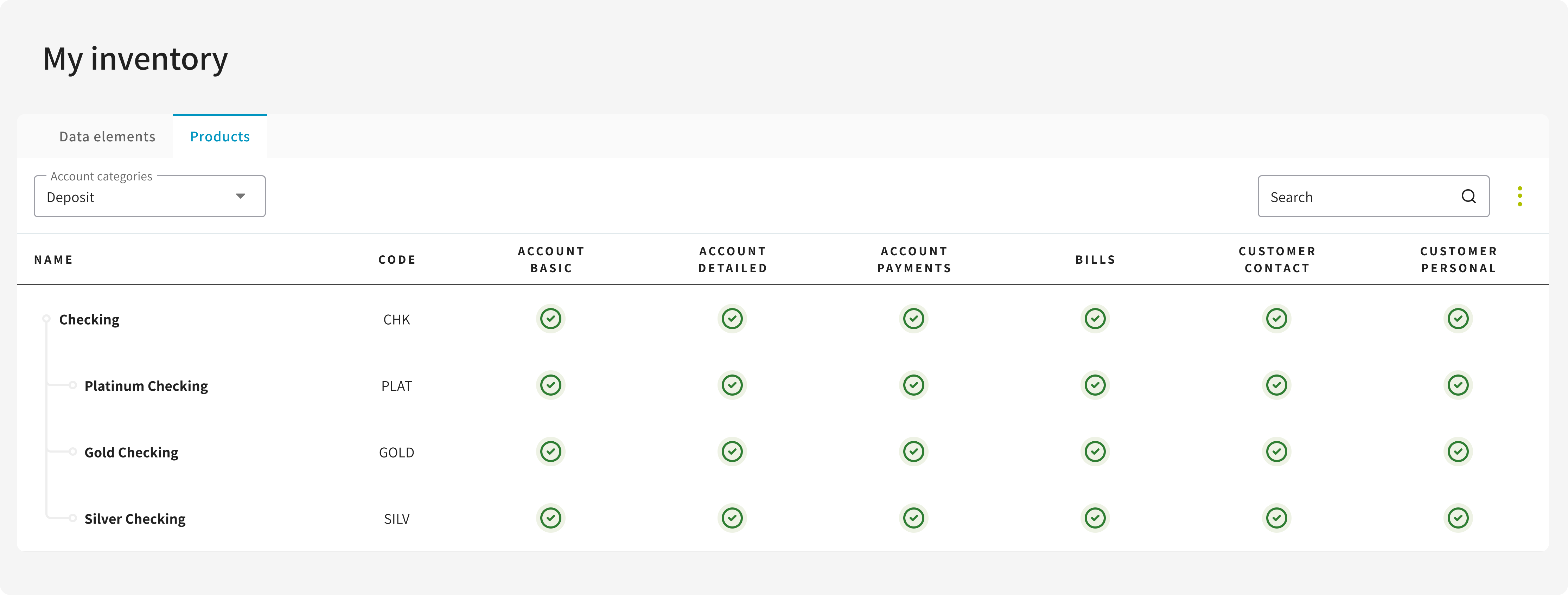The height and width of the screenshot is (595, 1568).
Task: Toggle Platinum Checking's Account Basic status
Action: coord(550,385)
